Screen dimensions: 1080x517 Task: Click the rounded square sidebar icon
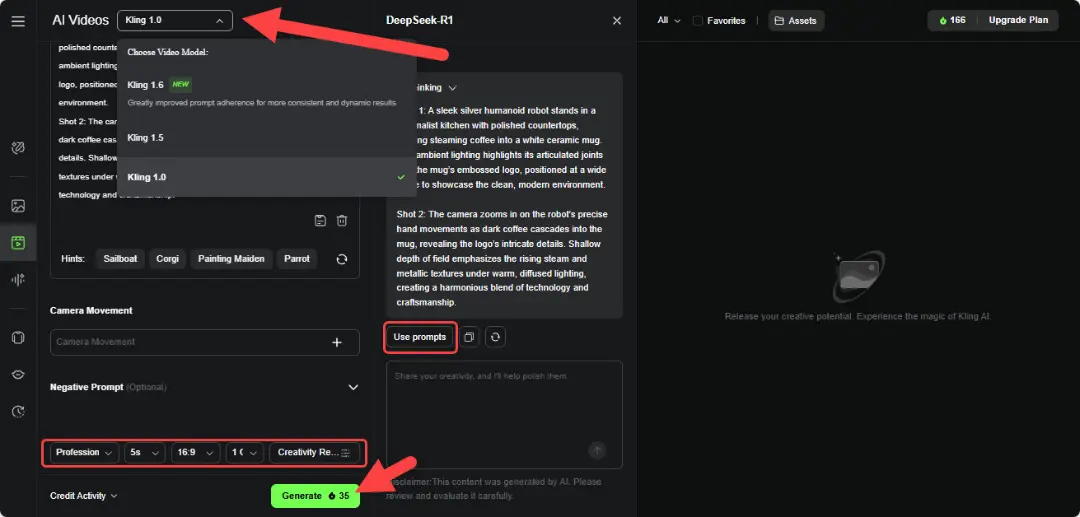19,338
